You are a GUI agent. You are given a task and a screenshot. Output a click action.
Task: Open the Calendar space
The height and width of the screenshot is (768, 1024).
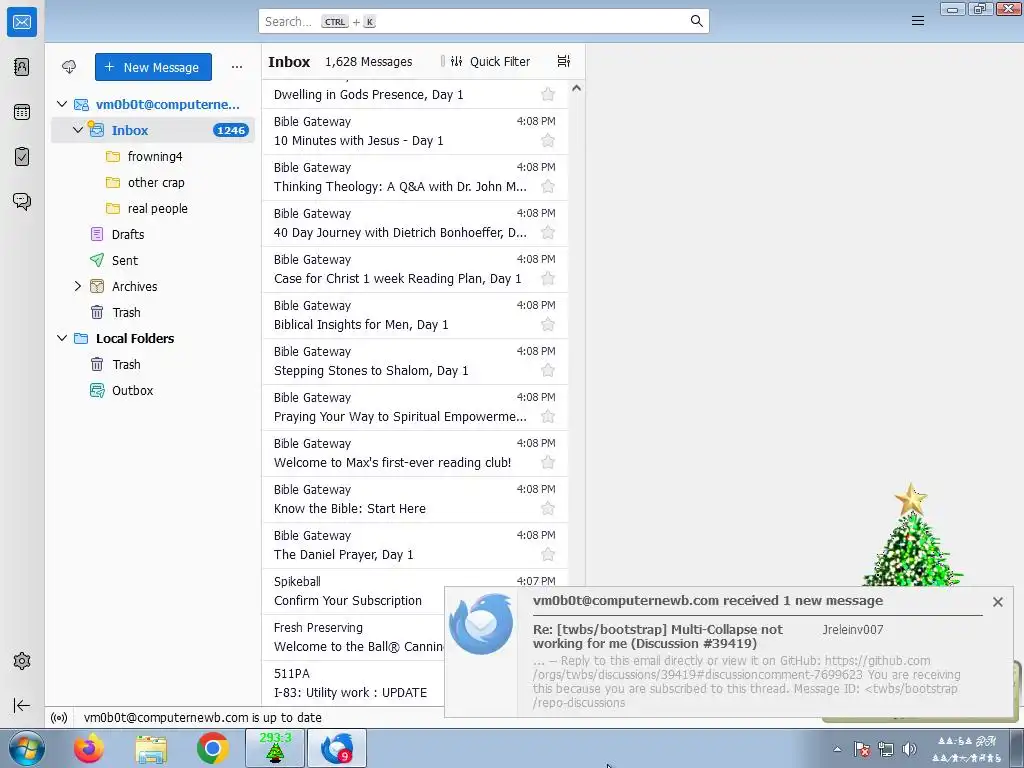(x=22, y=112)
